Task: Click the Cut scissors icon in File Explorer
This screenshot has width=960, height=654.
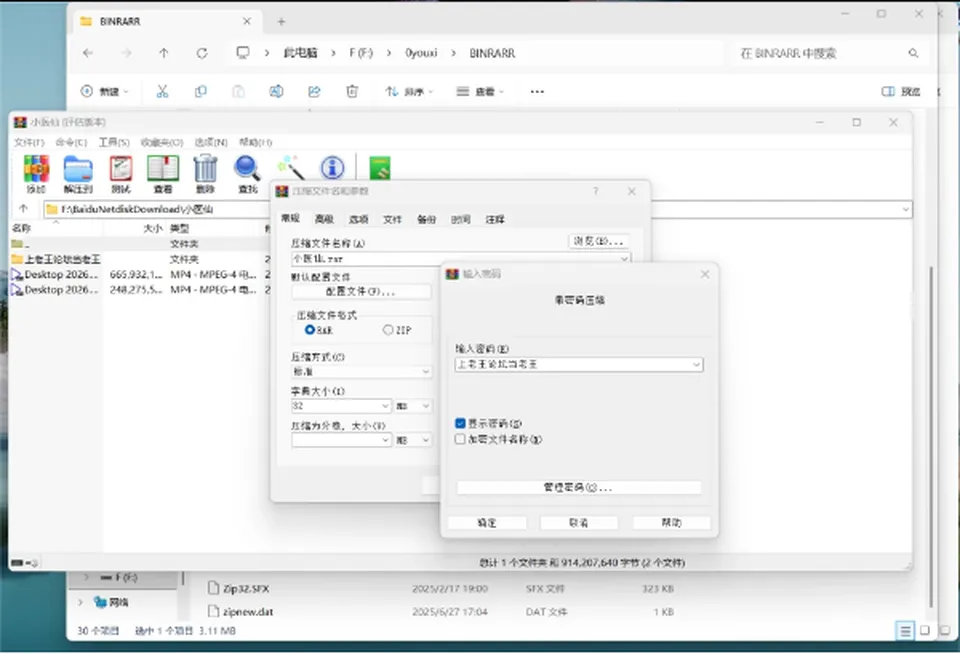Action: (x=162, y=91)
